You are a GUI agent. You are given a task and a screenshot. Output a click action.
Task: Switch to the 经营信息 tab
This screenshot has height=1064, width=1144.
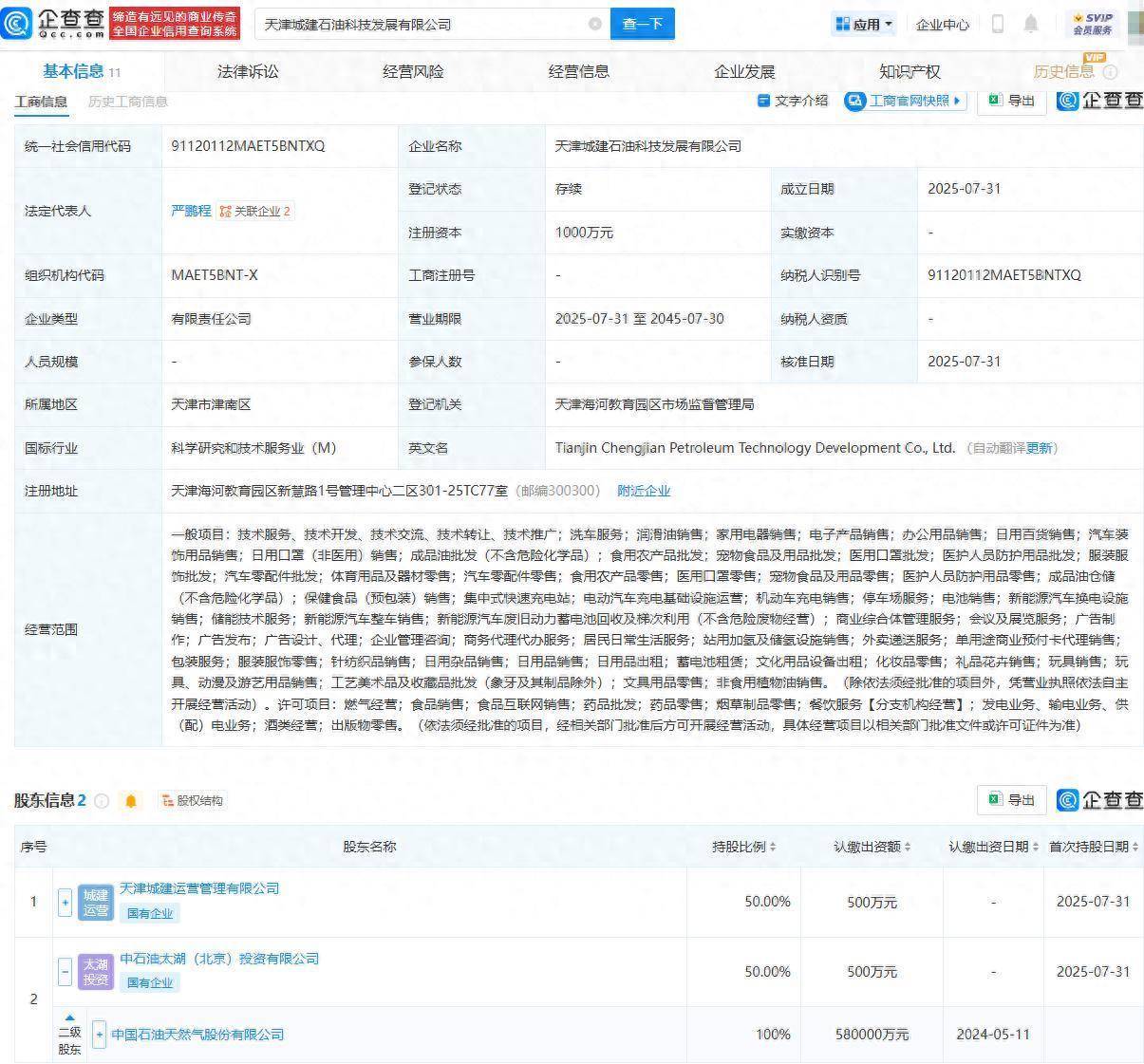tap(579, 71)
